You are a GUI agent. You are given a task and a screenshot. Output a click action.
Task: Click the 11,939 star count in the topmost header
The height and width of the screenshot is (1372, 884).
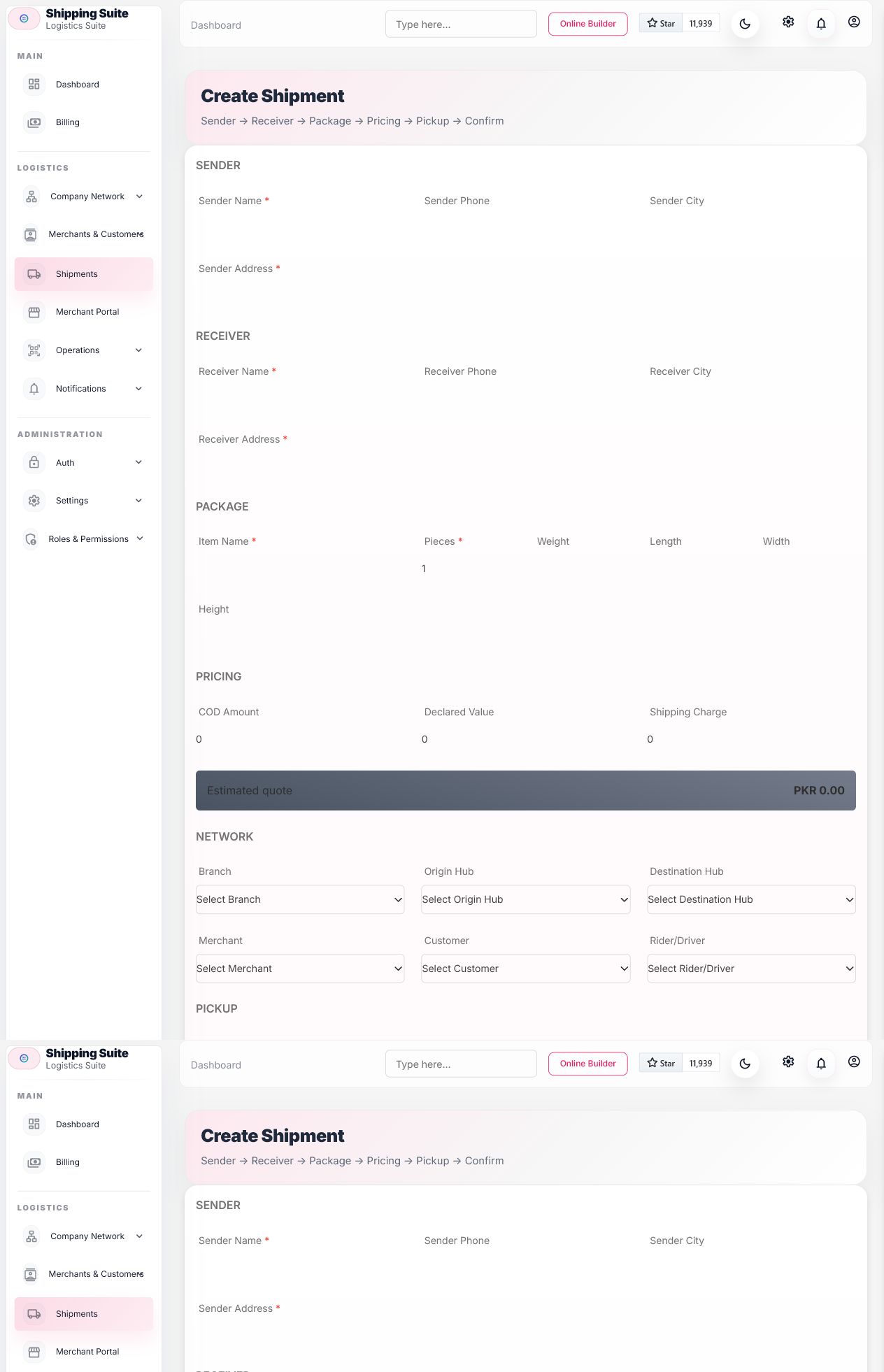[x=701, y=23]
